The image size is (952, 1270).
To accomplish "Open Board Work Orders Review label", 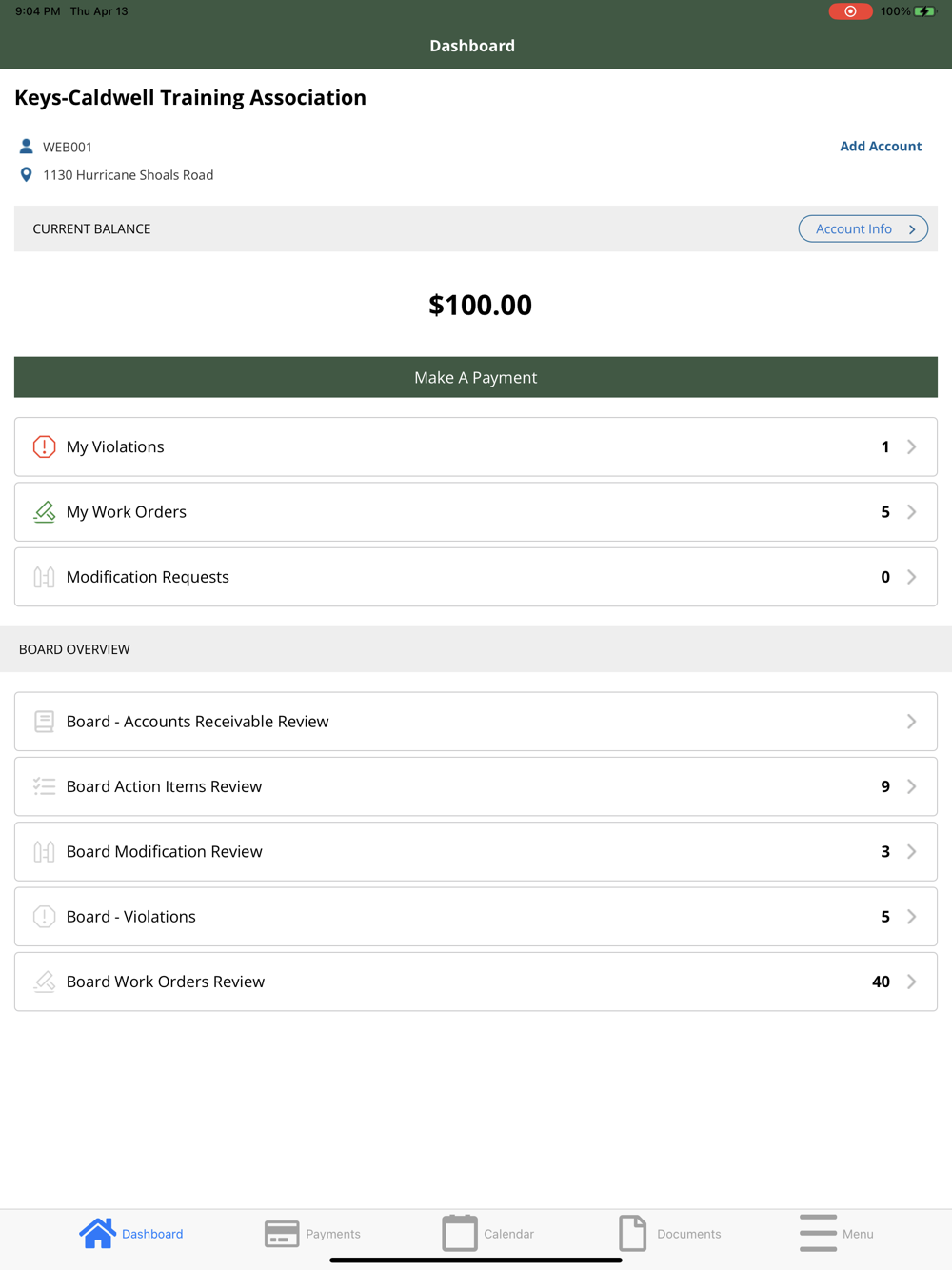I will coord(166,982).
